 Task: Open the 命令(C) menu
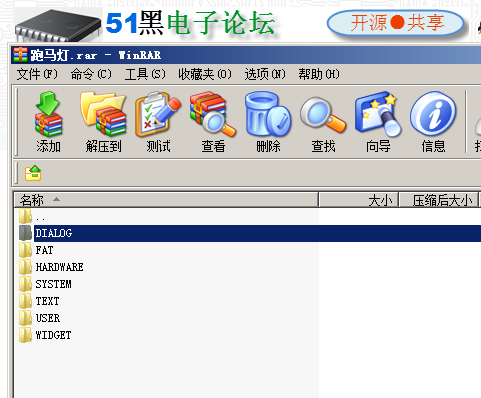click(91, 74)
